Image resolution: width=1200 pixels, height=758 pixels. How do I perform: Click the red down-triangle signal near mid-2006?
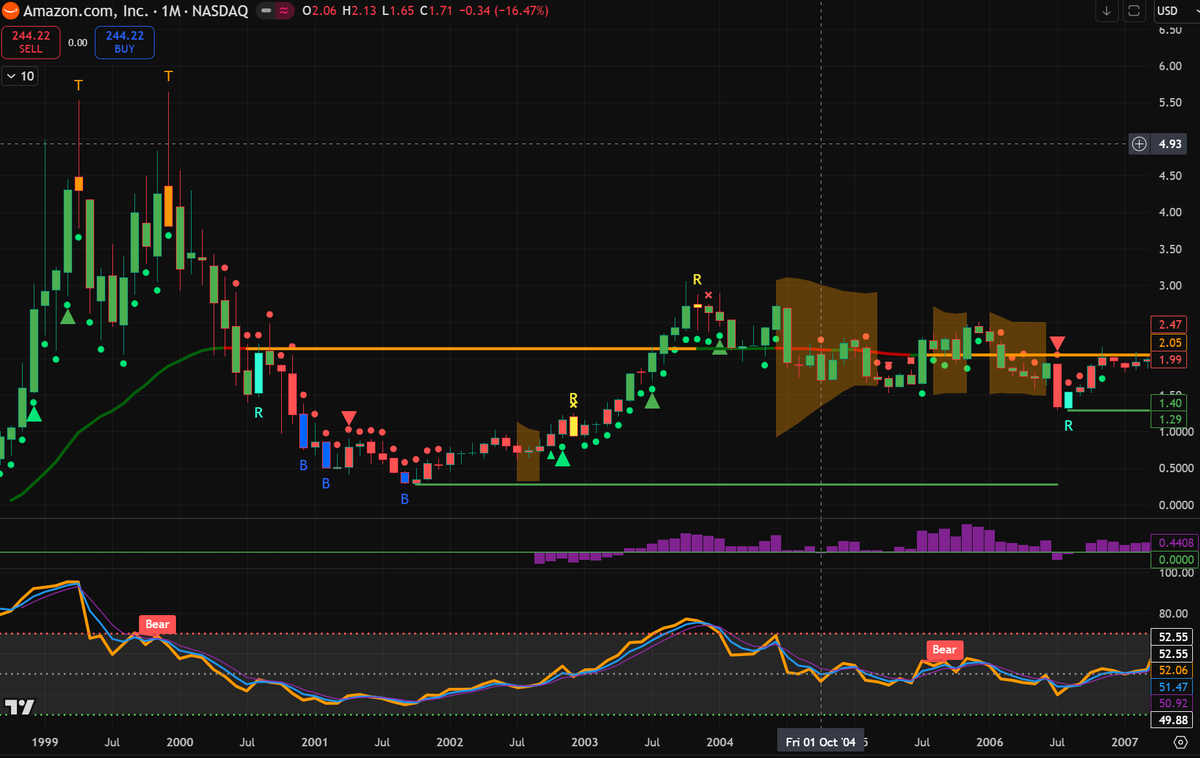[x=1057, y=344]
